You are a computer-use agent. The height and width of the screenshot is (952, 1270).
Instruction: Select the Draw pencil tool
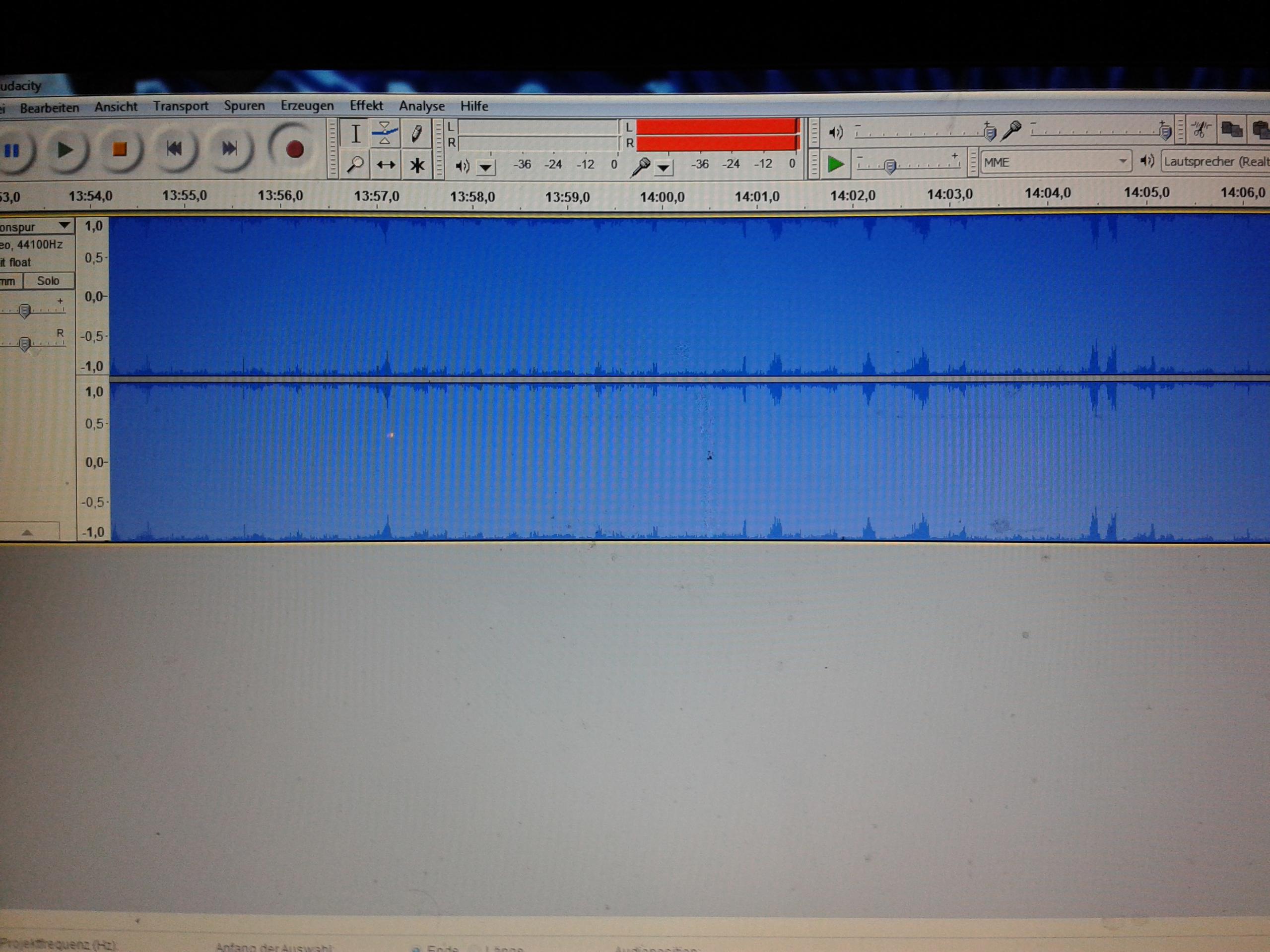(416, 133)
